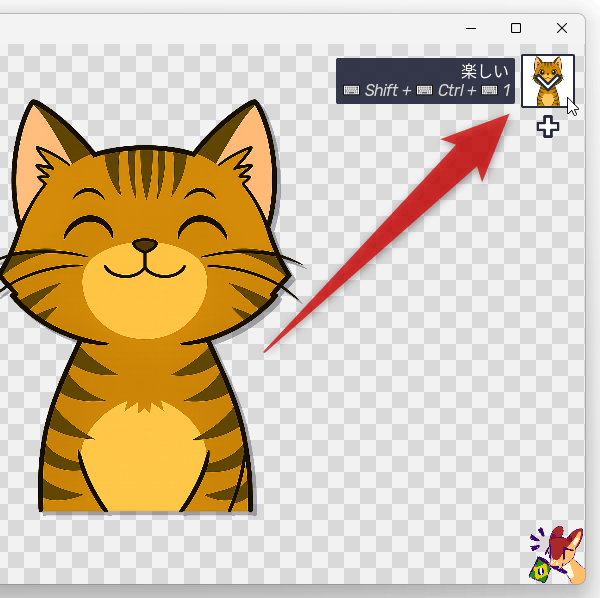The height and width of the screenshot is (598, 600).
Task: Click the red arrow's thin tail end
Action: [268, 348]
